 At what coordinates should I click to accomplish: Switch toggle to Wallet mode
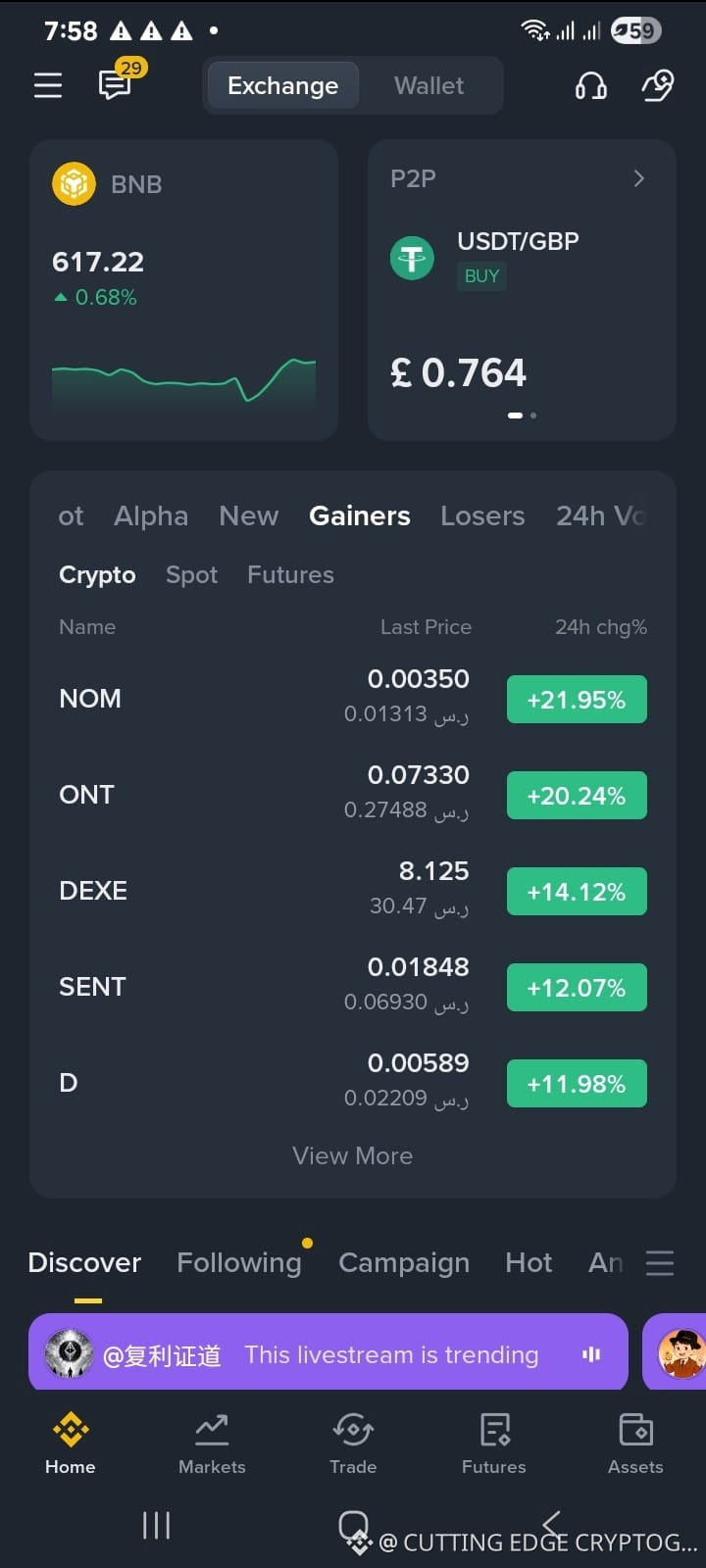point(429,86)
